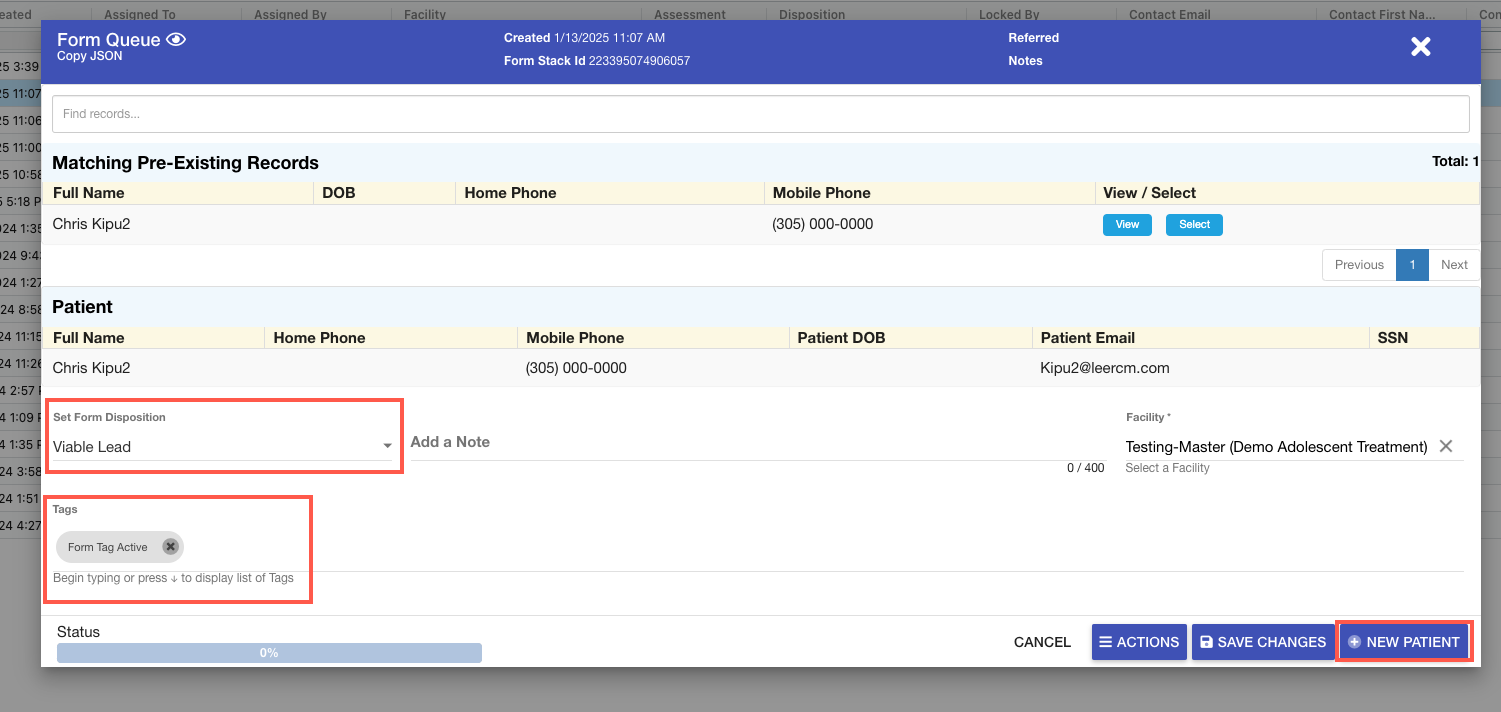1501x712 pixels.
Task: Expand the Set Form Disposition dropdown arrow
Action: click(x=388, y=447)
